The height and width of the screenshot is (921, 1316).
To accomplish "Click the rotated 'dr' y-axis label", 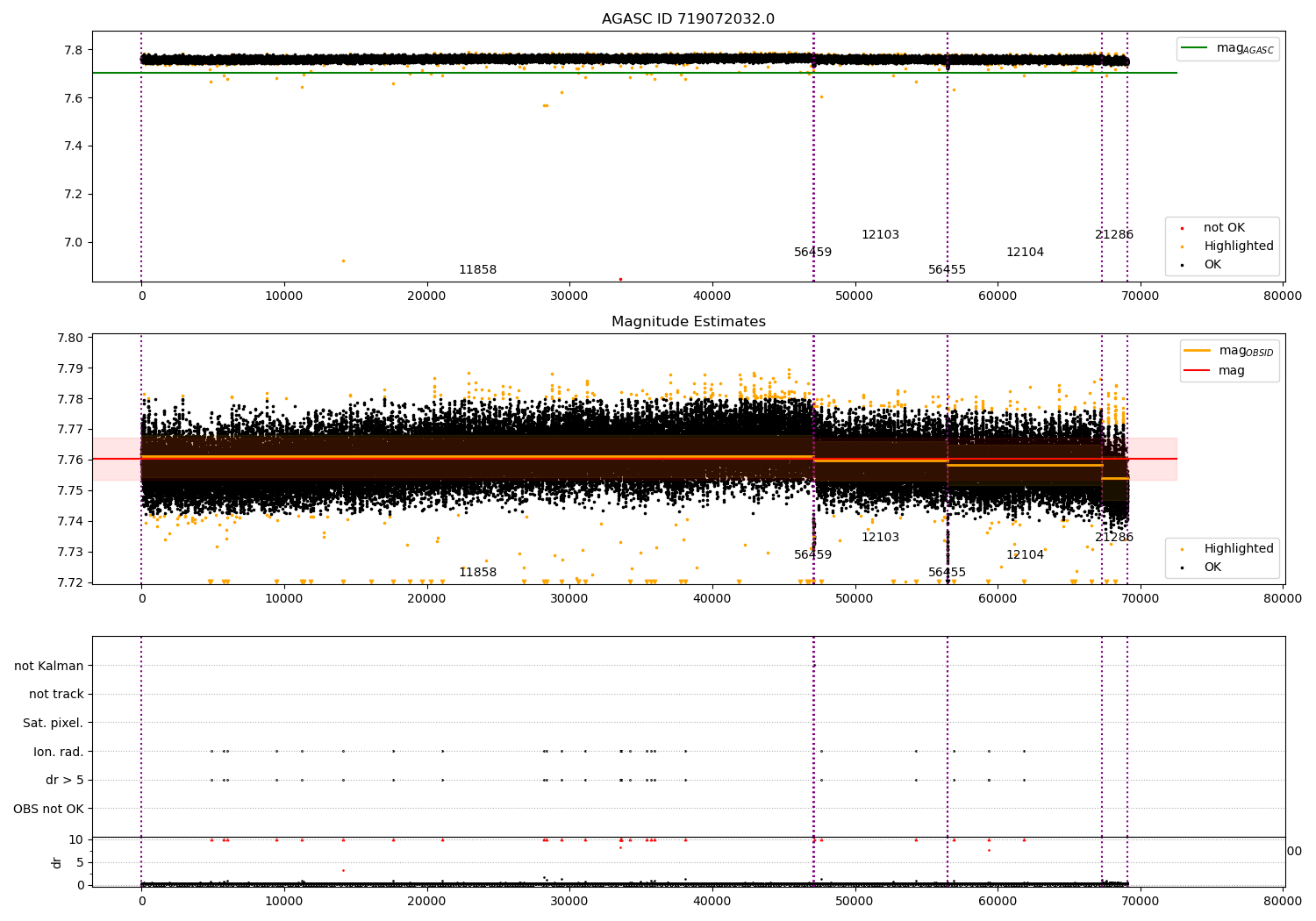I will point(57,862).
